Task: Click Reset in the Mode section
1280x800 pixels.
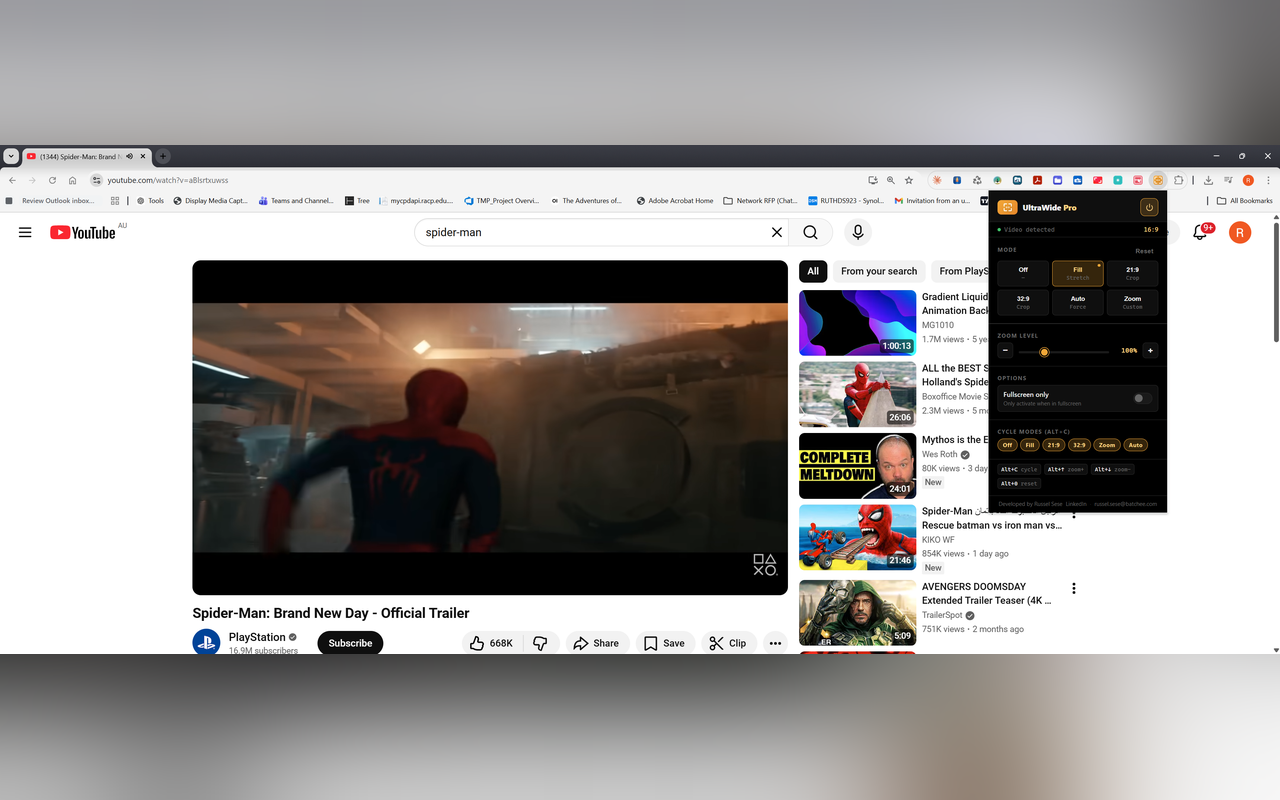Action: pyautogui.click(x=1144, y=251)
